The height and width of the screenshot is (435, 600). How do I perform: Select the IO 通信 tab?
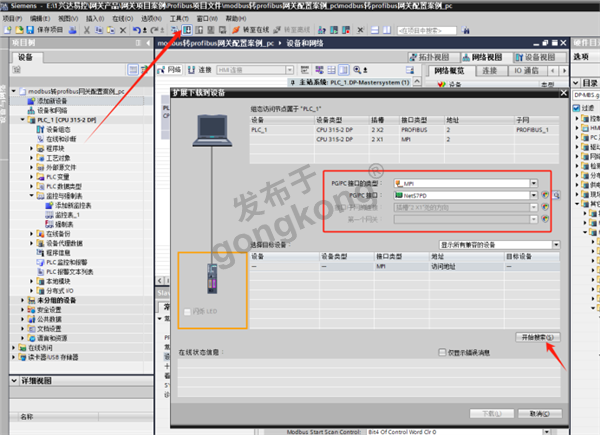pyautogui.click(x=527, y=71)
